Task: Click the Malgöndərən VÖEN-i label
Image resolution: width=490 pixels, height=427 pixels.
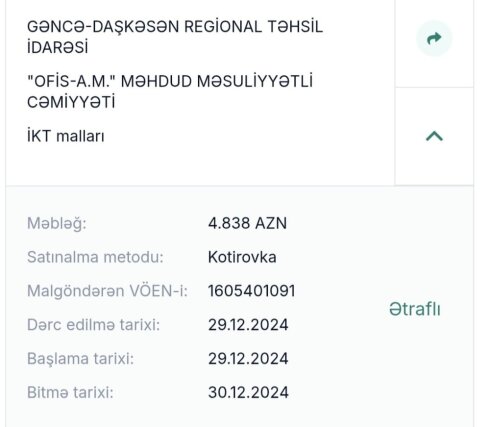Action: [x=107, y=291]
